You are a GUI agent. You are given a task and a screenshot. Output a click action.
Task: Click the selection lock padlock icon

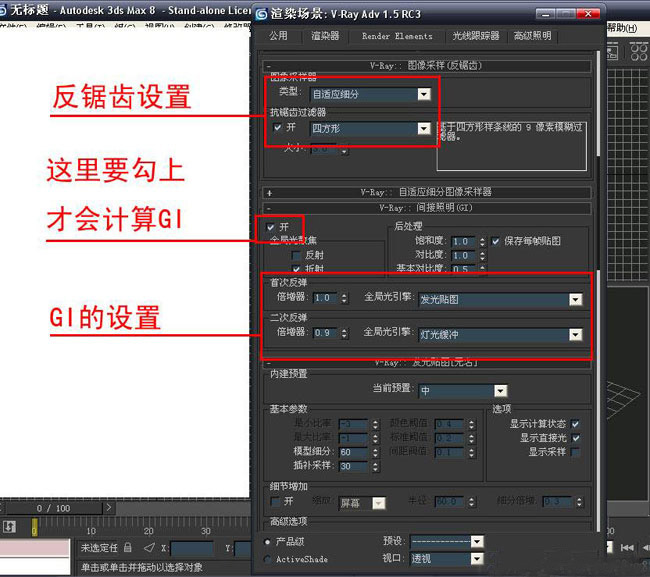coord(128,548)
